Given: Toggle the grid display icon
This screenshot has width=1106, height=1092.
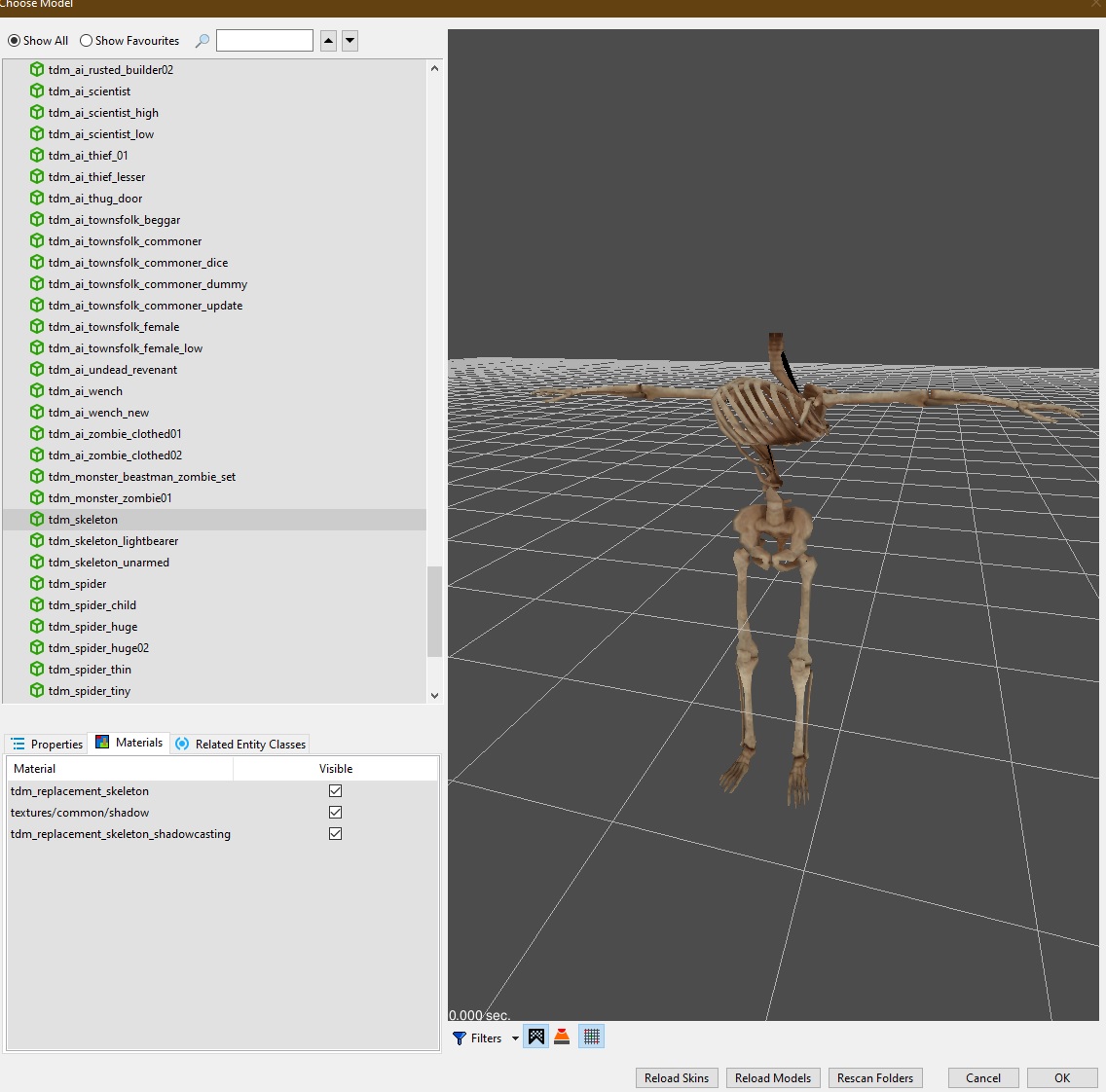Looking at the screenshot, I should 591,1037.
